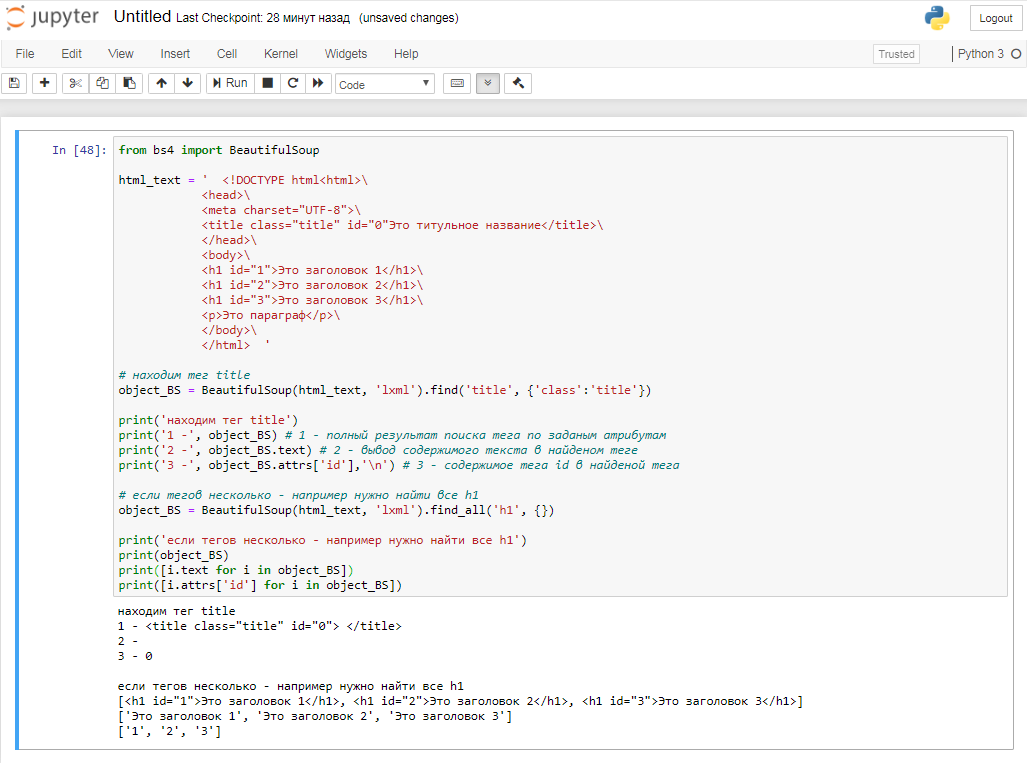Viewport: 1027px width, 763px height.
Task: Click the Last Checkpoint status text
Action: [263, 18]
